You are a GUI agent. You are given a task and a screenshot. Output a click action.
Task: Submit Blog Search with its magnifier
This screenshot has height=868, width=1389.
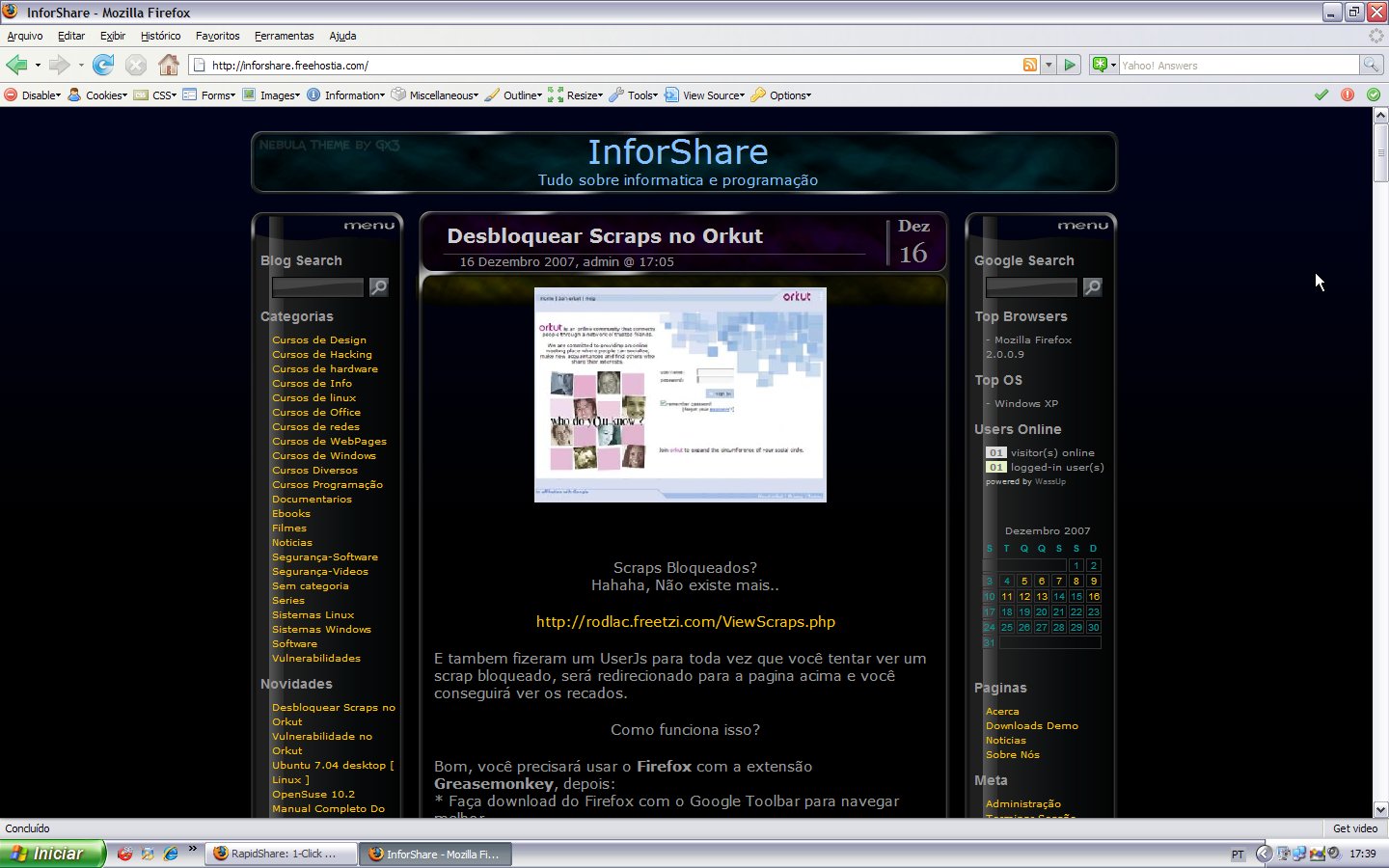(x=379, y=286)
